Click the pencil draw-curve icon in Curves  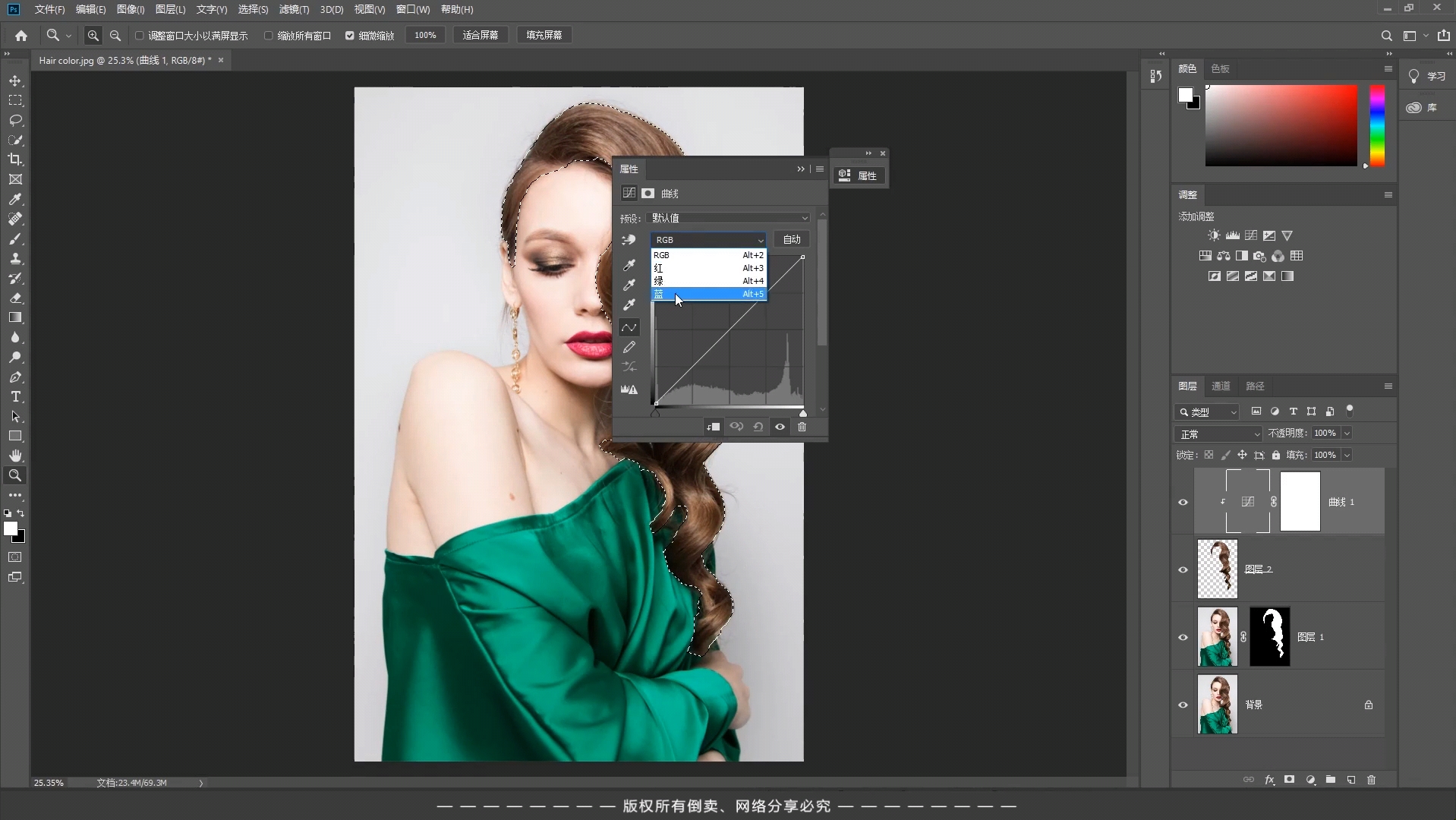[x=629, y=348]
